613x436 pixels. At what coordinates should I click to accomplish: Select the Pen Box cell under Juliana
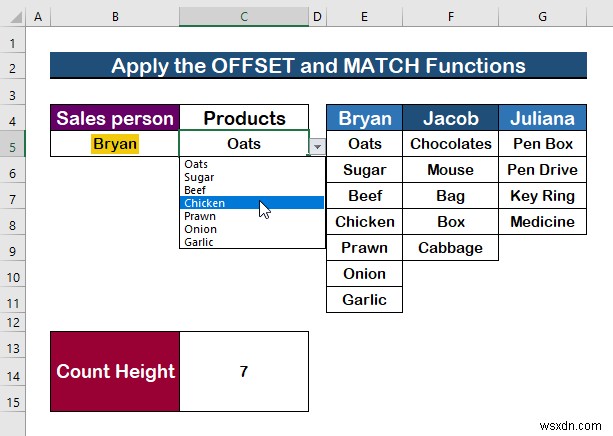(x=543, y=144)
